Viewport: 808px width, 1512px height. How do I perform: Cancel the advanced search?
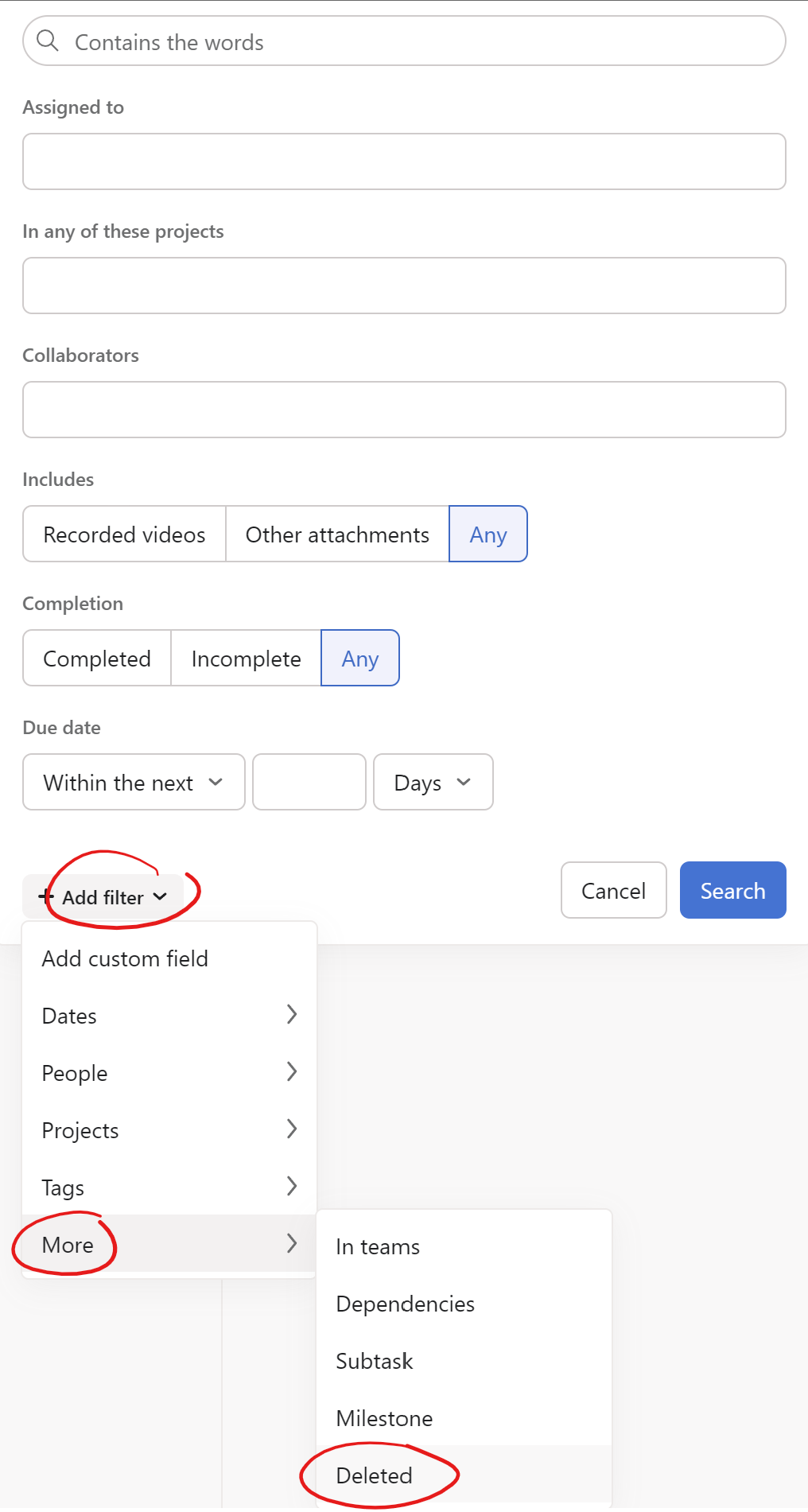[613, 891]
